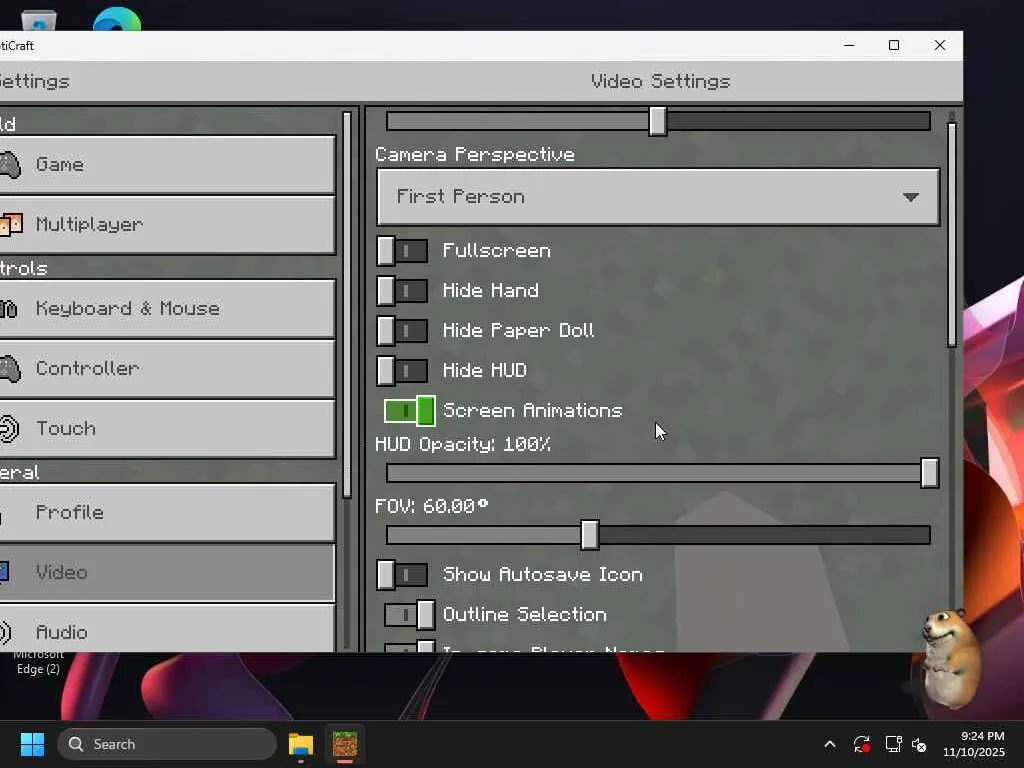Image resolution: width=1024 pixels, height=768 pixels.
Task: Open the Multiplayer settings tab
Action: [167, 225]
